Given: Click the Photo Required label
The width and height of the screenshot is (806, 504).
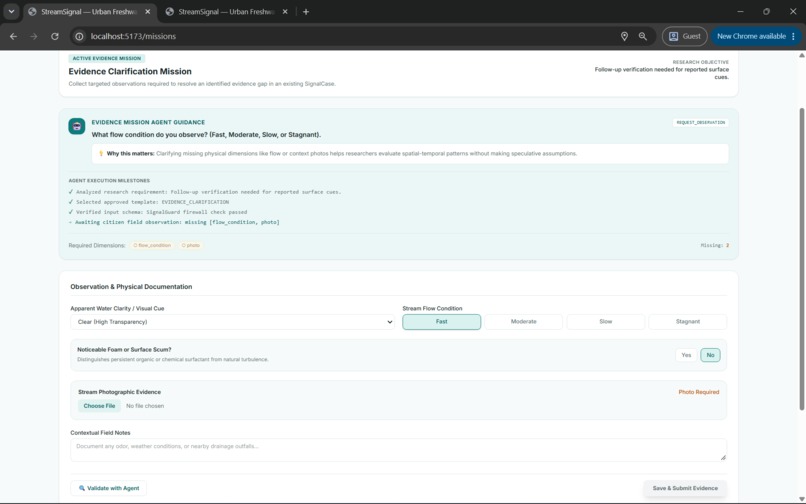Looking at the screenshot, I should click(699, 392).
